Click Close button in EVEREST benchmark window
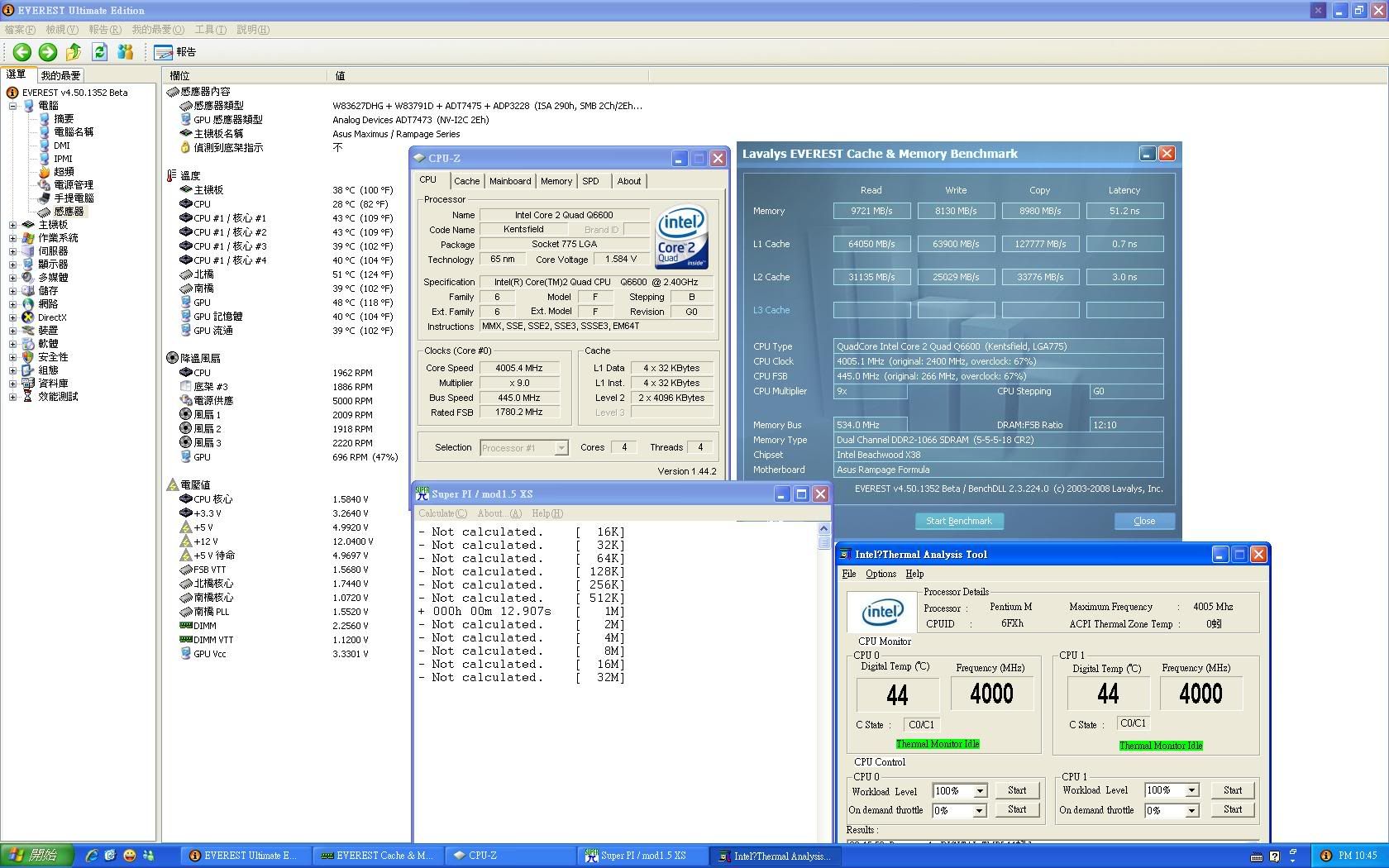Viewport: 1389px width, 868px height. (1144, 521)
